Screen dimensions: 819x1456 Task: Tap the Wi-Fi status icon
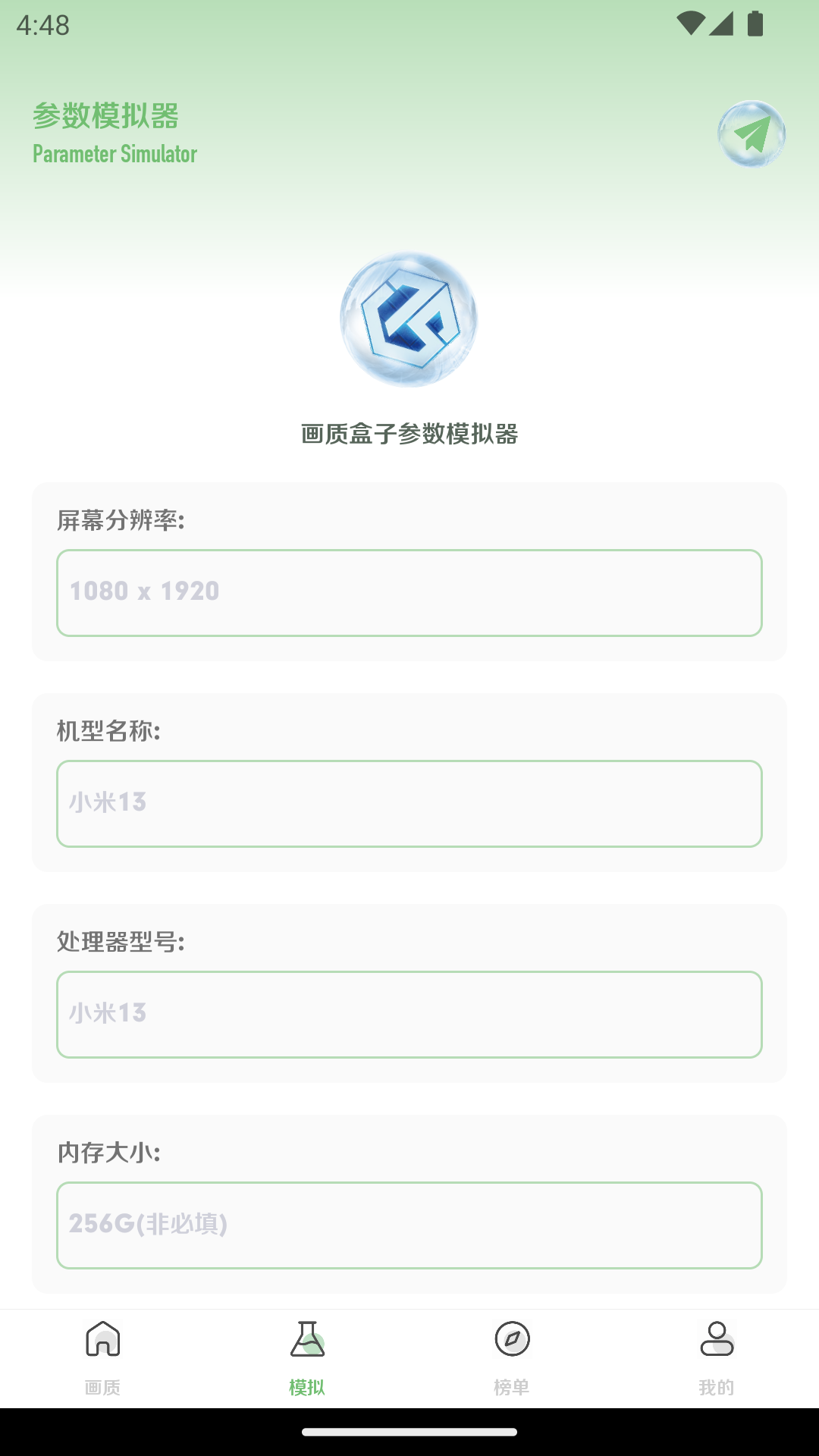point(691,24)
